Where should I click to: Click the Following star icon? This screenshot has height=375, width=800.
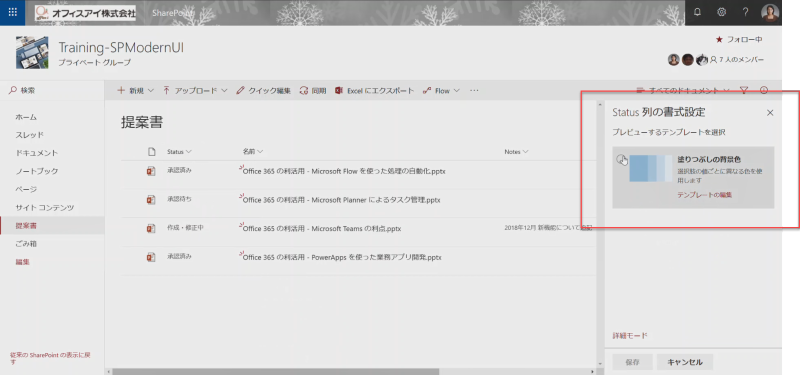click(x=719, y=39)
